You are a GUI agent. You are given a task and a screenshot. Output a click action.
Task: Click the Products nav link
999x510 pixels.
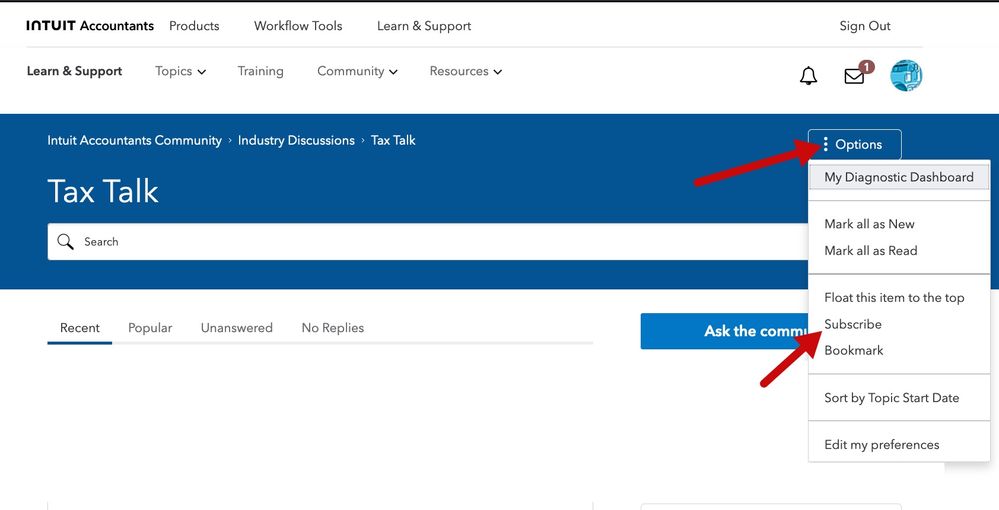(x=194, y=26)
